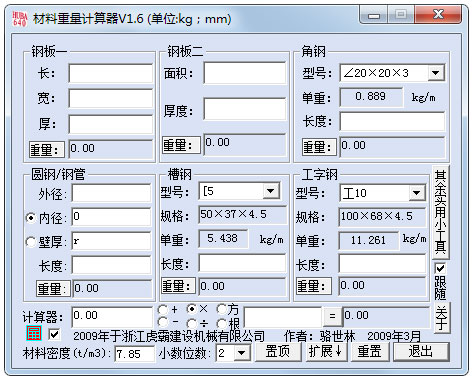Viewport: 473px width, 380px height.
Task: Click the 钢板一 宽 input field
Action: point(111,98)
